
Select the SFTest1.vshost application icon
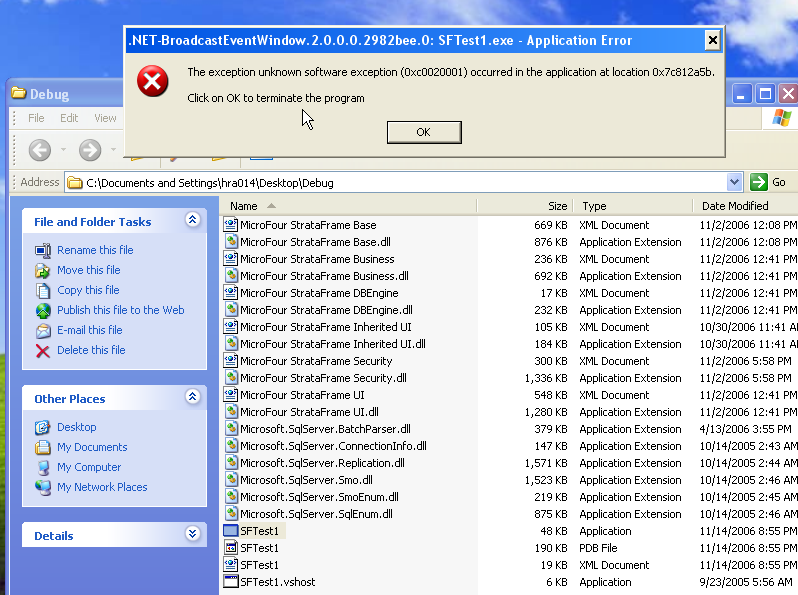pos(231,582)
